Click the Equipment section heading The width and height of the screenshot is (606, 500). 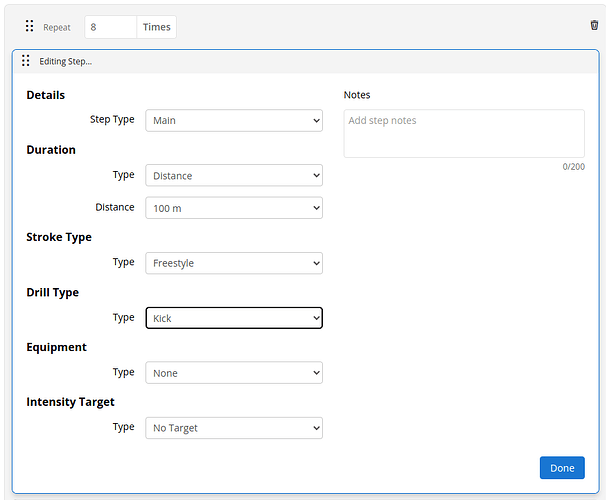click(x=56, y=347)
